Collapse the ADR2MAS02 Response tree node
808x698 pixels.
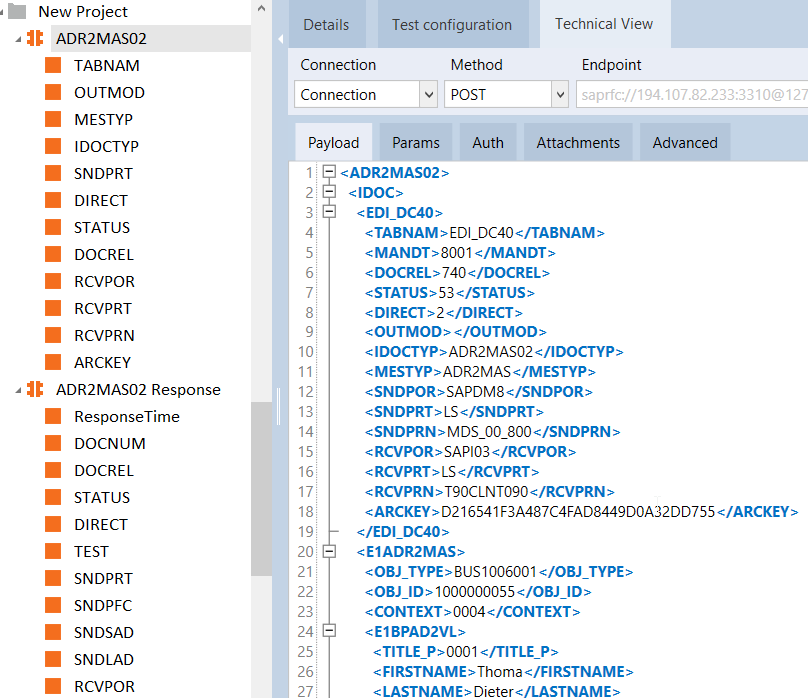pos(19,390)
